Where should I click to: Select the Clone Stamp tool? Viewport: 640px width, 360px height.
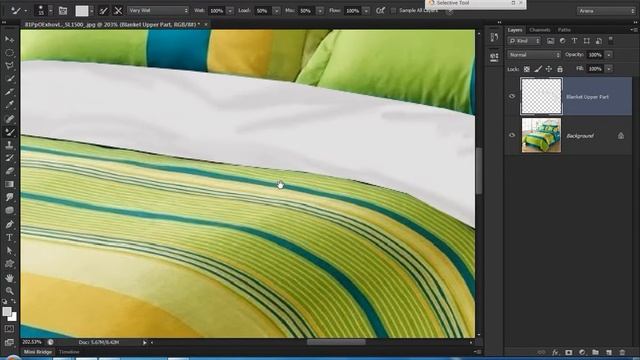pos(9,145)
